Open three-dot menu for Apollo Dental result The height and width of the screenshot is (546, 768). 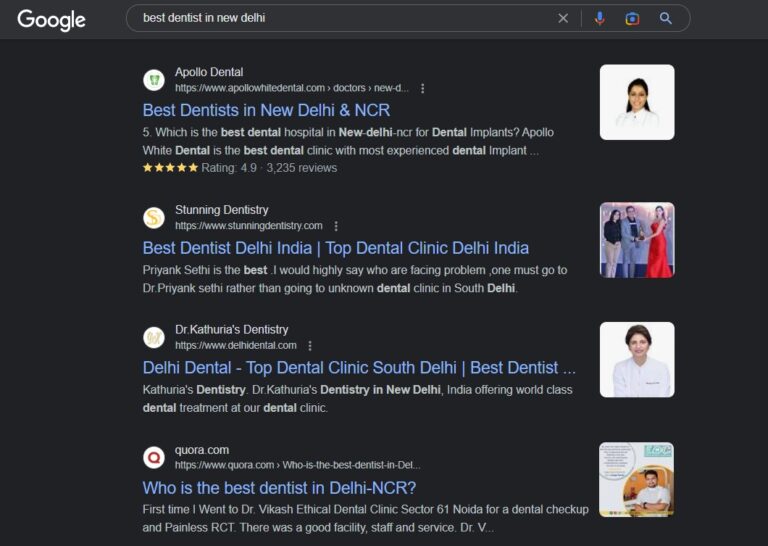click(423, 88)
